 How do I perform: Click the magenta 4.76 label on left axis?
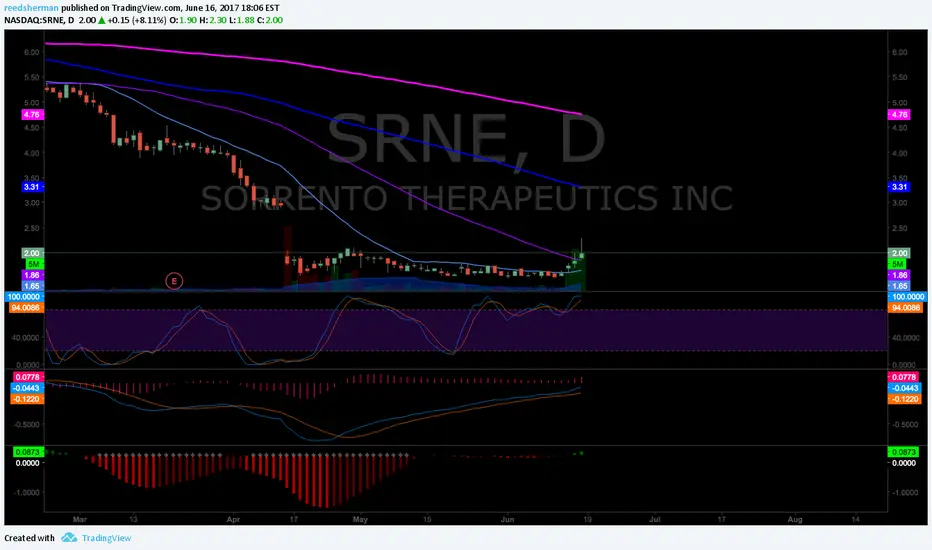(32, 114)
